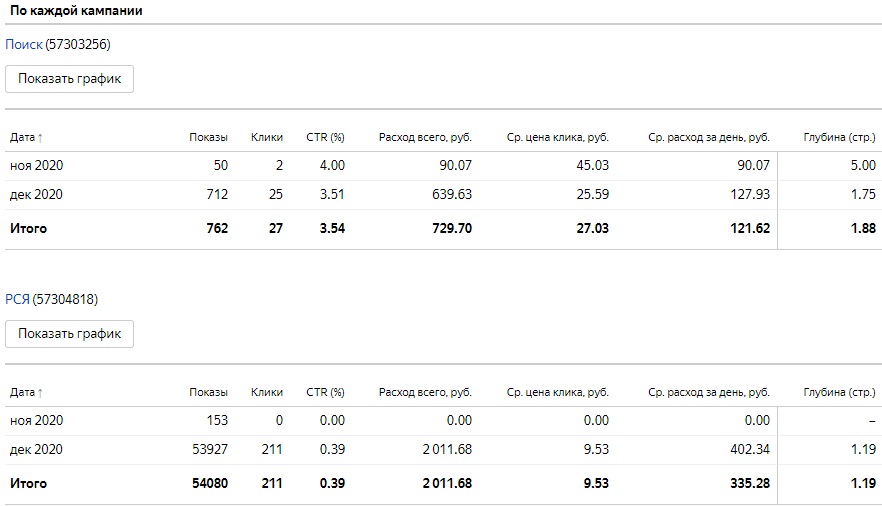Click the CTR (%) header in Поиск table

324,138
